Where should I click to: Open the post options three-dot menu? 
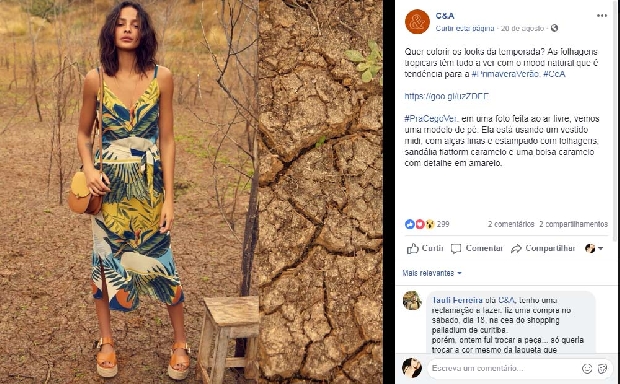(x=602, y=16)
